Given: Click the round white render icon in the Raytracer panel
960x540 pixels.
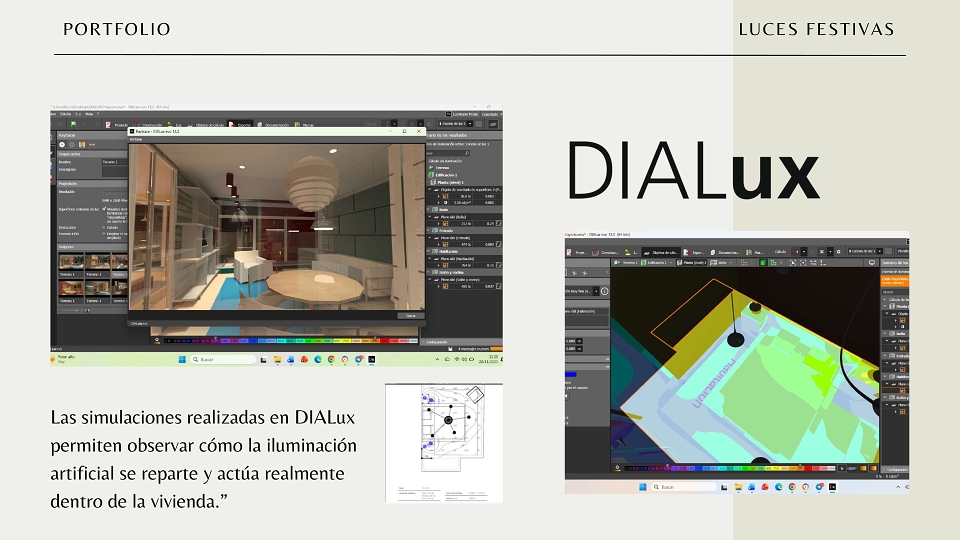Looking at the screenshot, I should (62, 144).
